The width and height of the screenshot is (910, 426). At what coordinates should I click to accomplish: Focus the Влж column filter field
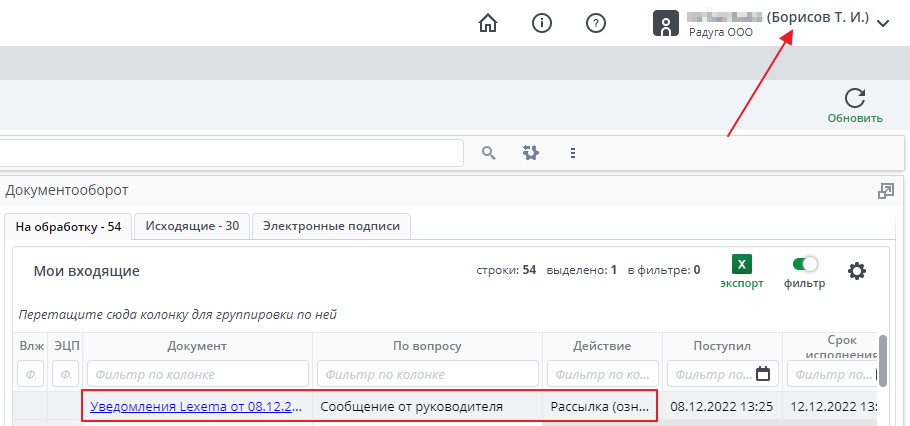pyautogui.click(x=30, y=374)
